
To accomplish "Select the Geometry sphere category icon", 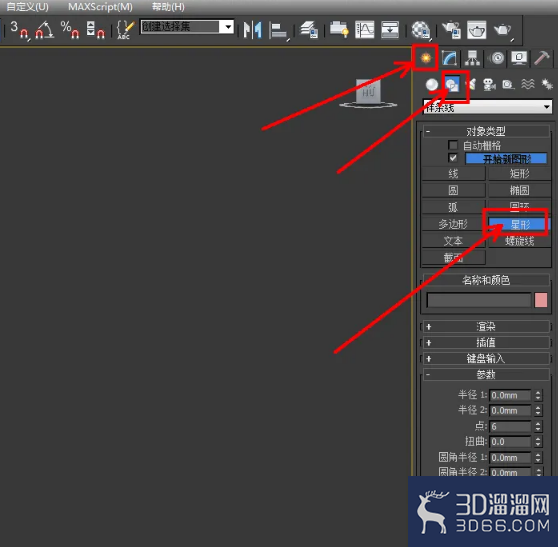I will point(432,85).
